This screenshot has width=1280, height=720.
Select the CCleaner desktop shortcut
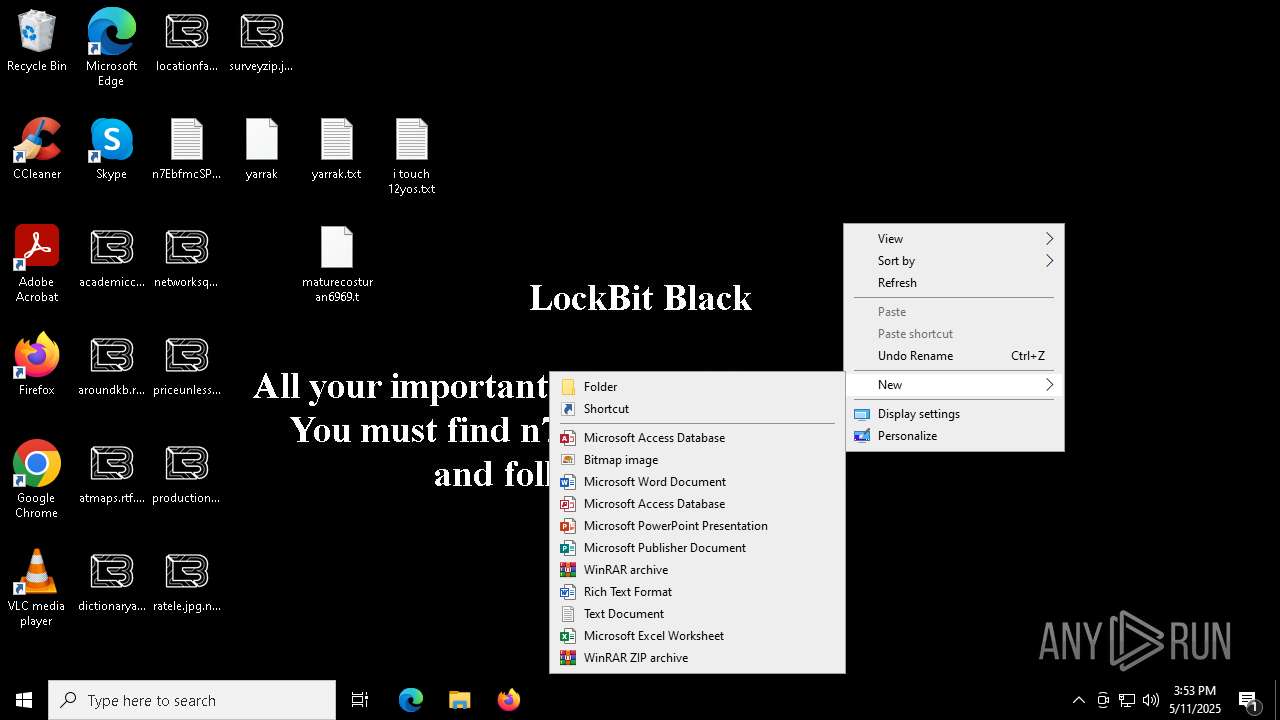37,149
